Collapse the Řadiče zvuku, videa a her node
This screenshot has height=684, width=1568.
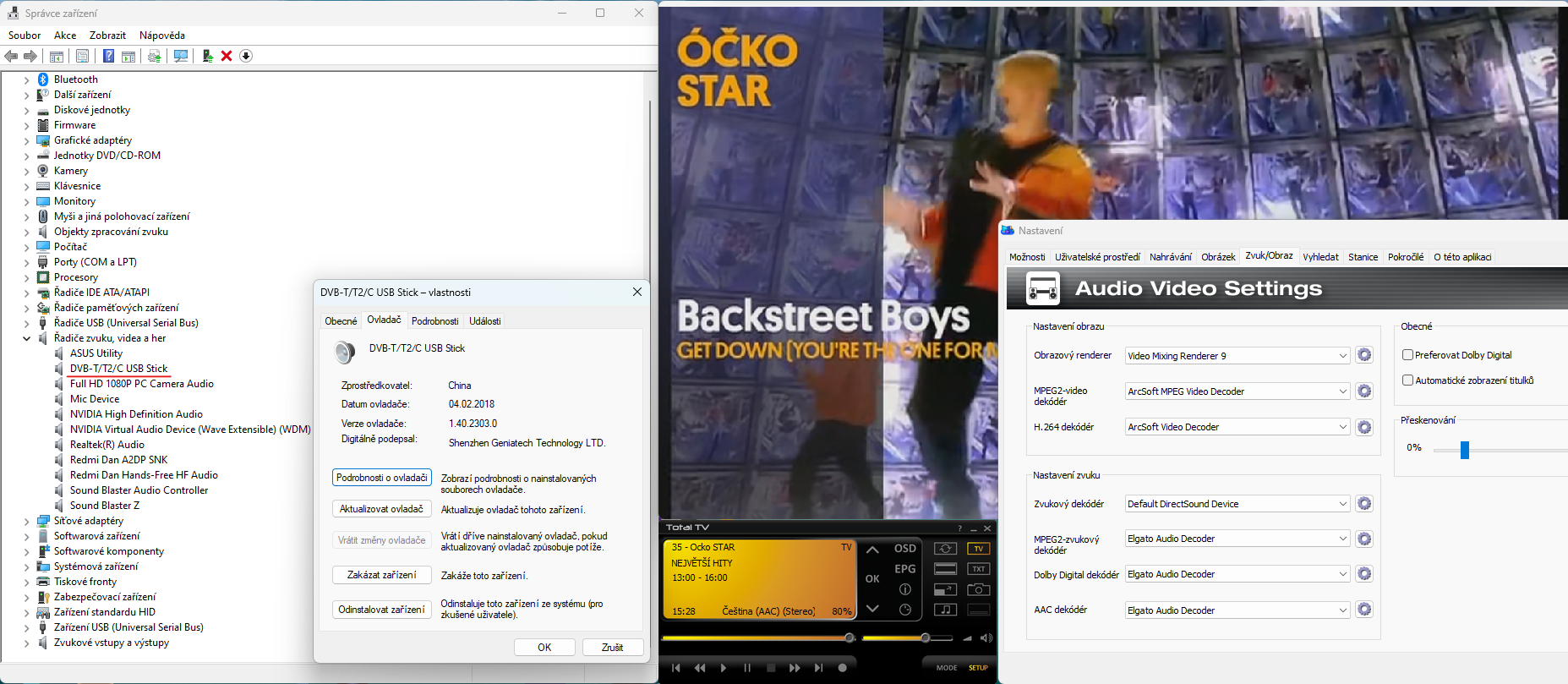tap(26, 338)
